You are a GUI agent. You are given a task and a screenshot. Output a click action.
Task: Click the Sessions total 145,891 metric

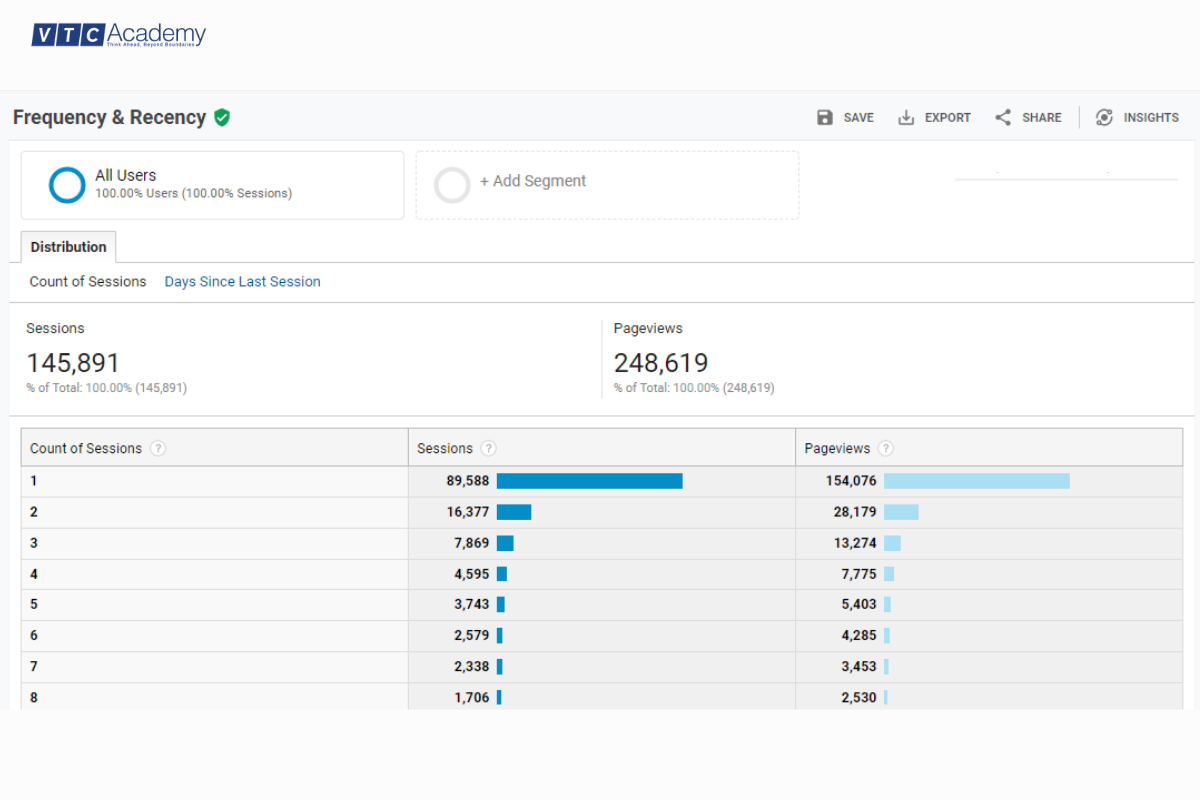(x=73, y=362)
